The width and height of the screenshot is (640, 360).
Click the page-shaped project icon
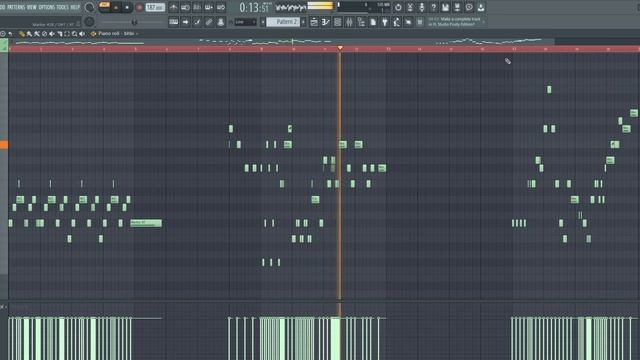(x=373, y=22)
